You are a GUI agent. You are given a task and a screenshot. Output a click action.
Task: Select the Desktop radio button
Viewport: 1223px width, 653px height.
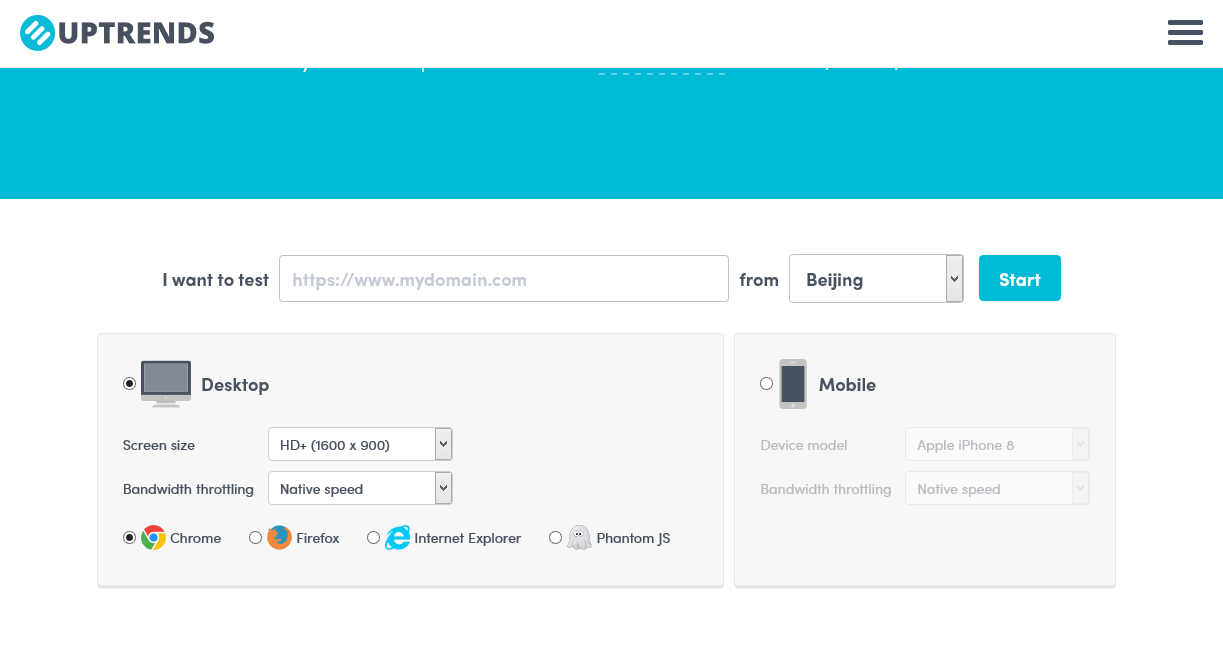click(x=129, y=383)
